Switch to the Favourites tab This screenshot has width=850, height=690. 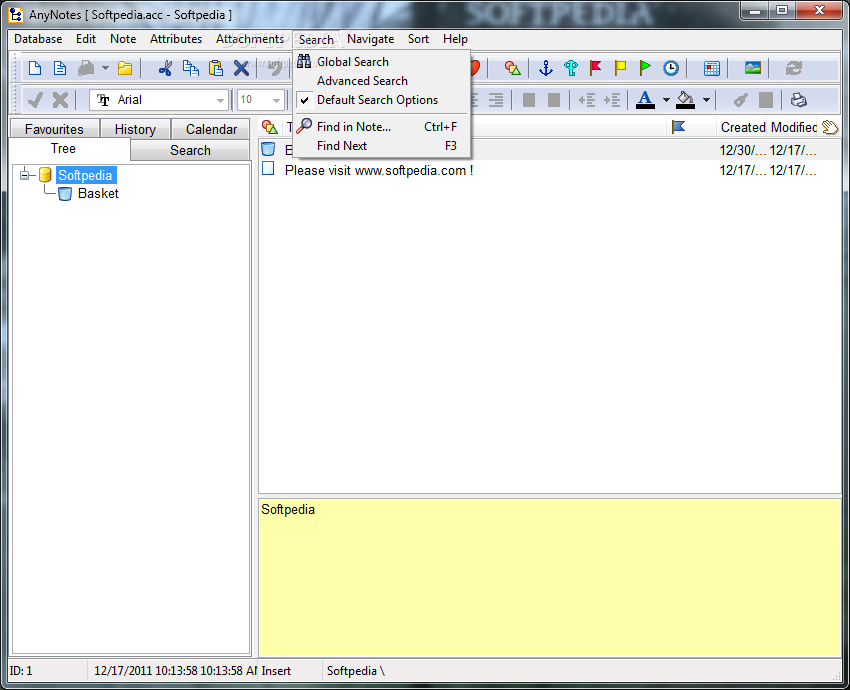point(54,129)
